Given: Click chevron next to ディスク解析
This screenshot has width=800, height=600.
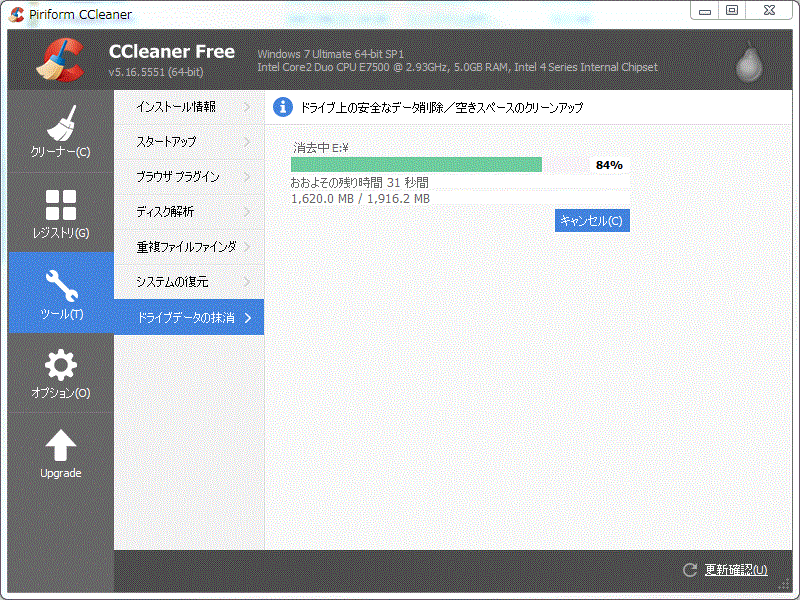Looking at the screenshot, I should click(x=247, y=212).
